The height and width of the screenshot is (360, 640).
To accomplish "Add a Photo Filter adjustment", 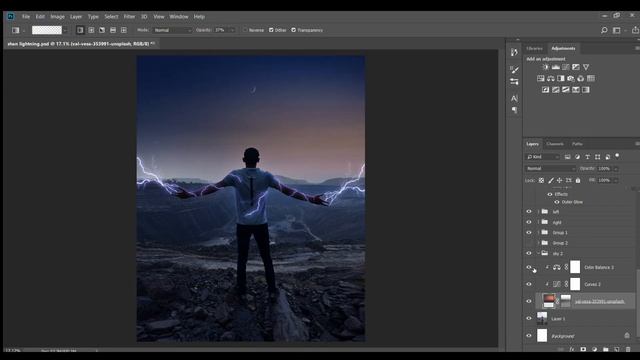I will point(571,78).
